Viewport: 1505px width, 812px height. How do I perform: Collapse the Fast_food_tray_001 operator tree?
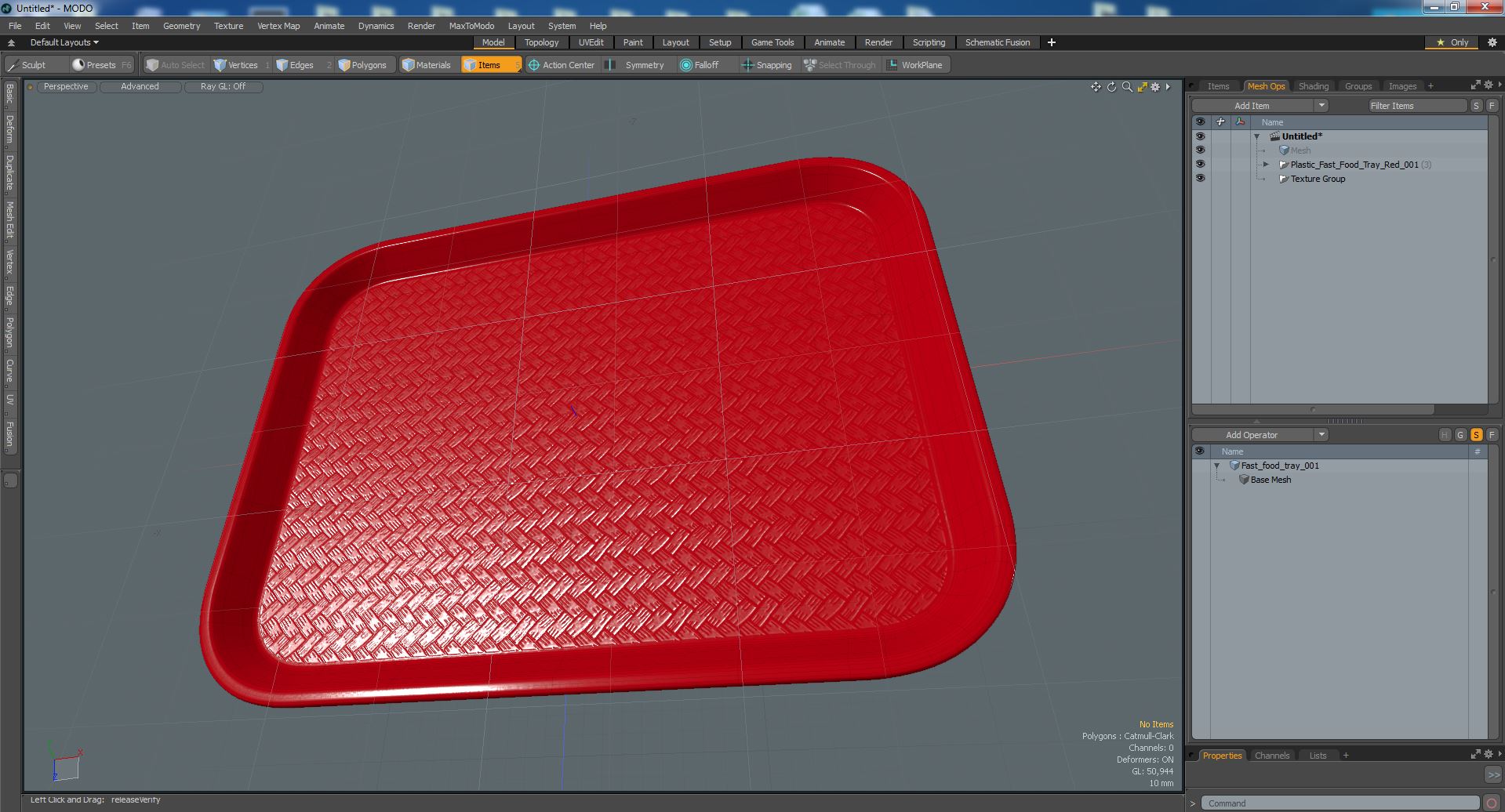tap(1217, 466)
